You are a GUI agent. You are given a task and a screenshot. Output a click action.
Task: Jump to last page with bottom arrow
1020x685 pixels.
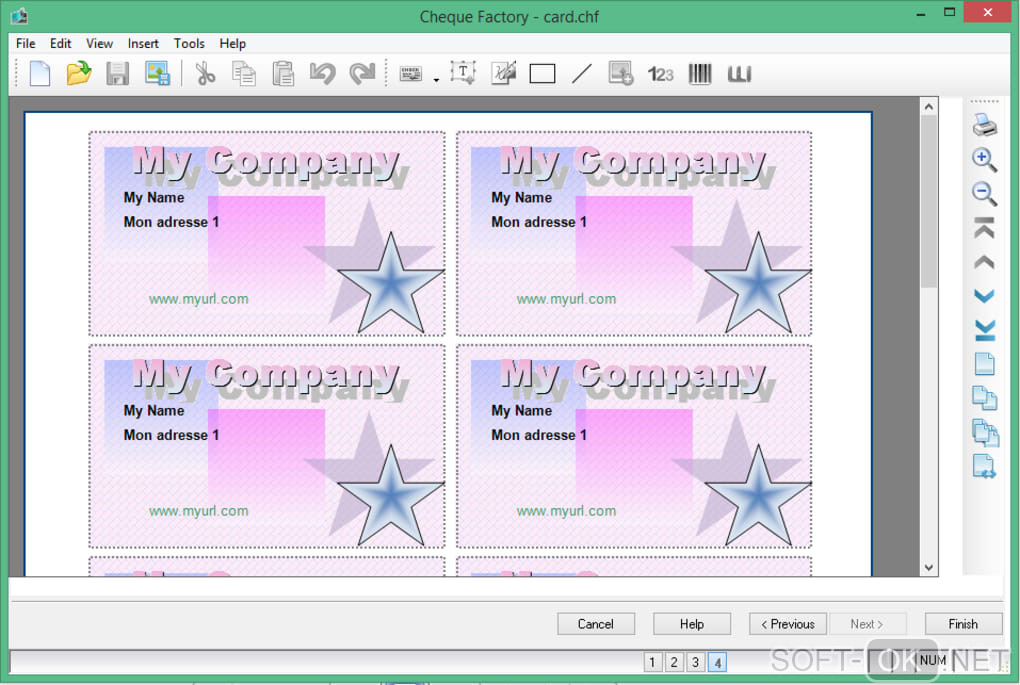(985, 330)
